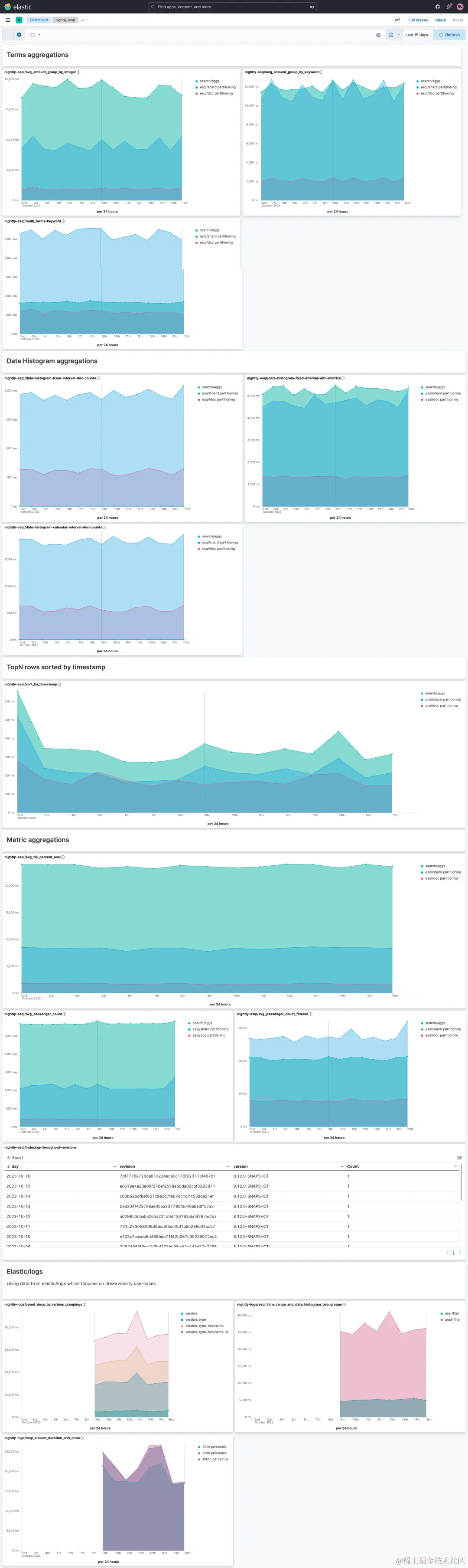Show info for avg_amount_group_by_integer panel
This screenshot has width=468, height=1568.
click(78, 72)
